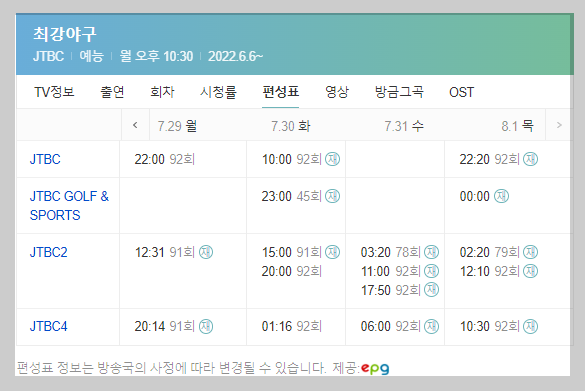Click the rerun icon beside 03:20 78회
Screen dimensions: 585x391
[x=432, y=253]
